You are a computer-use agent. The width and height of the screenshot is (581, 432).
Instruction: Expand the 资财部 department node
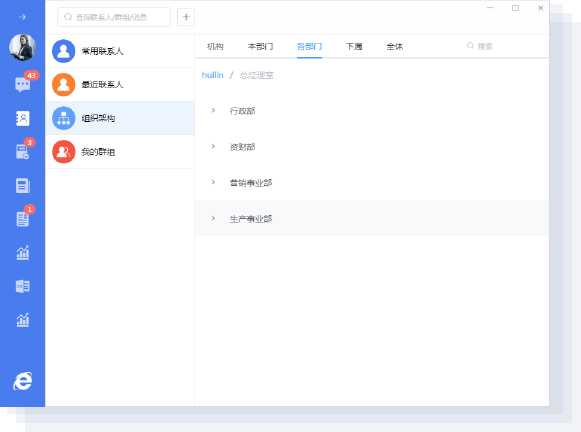click(213, 146)
